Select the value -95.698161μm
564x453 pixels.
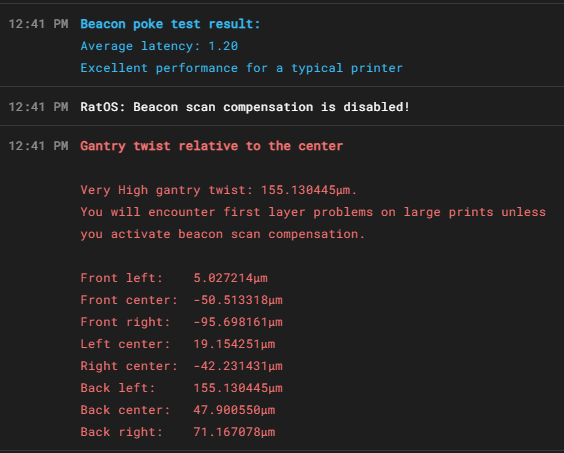click(238, 322)
